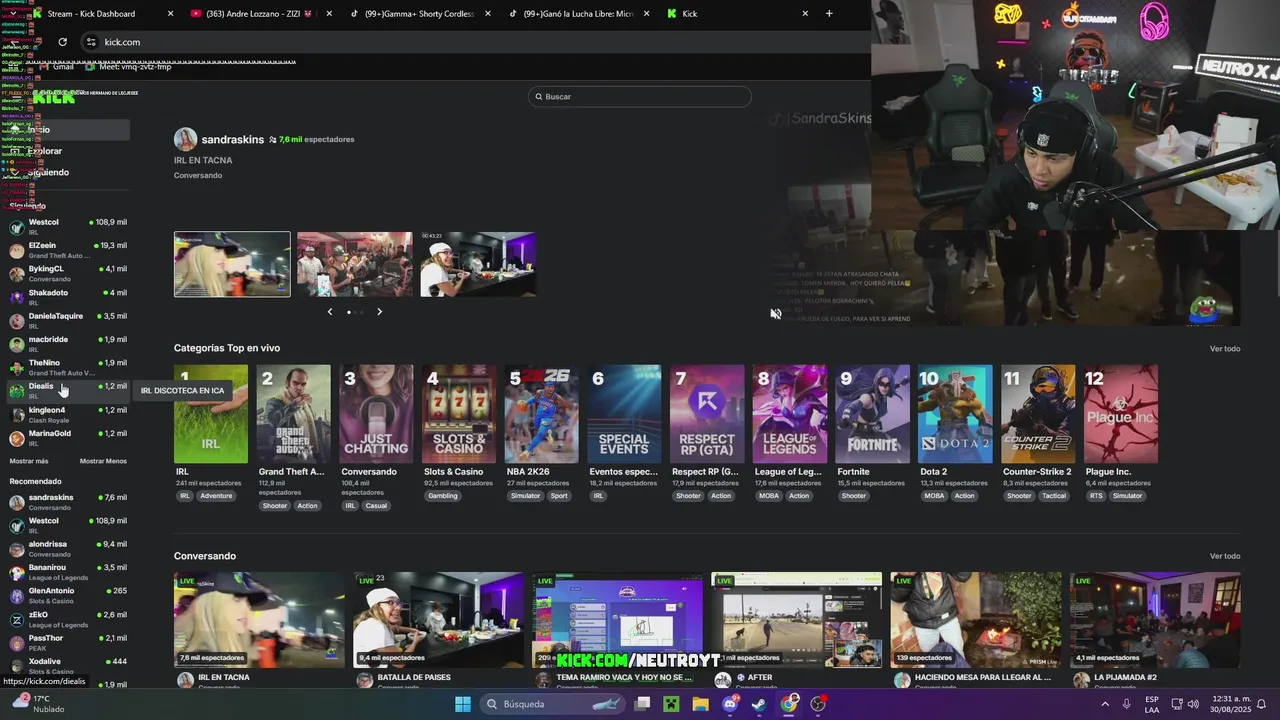Open the BATALLA DE PAISES live stream thumbnail
This screenshot has height=720, width=1280.
click(x=438, y=619)
